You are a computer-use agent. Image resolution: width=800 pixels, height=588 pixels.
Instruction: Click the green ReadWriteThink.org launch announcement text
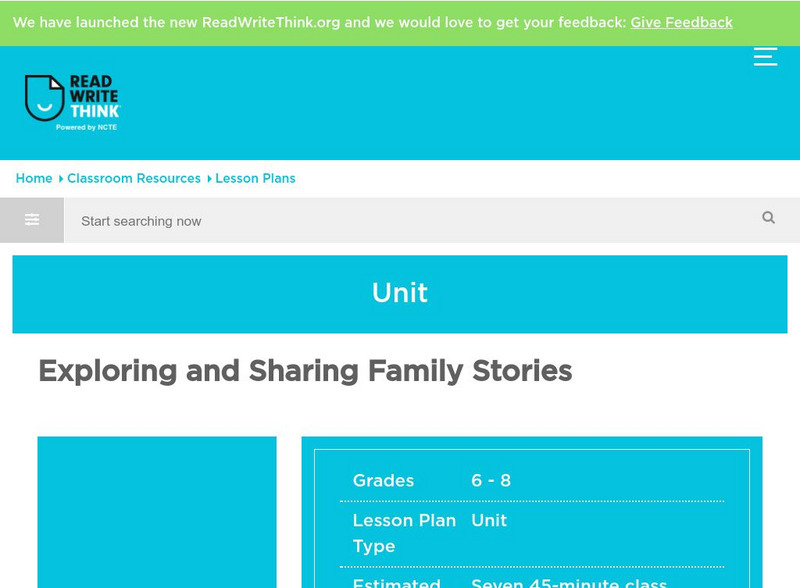pyautogui.click(x=318, y=22)
